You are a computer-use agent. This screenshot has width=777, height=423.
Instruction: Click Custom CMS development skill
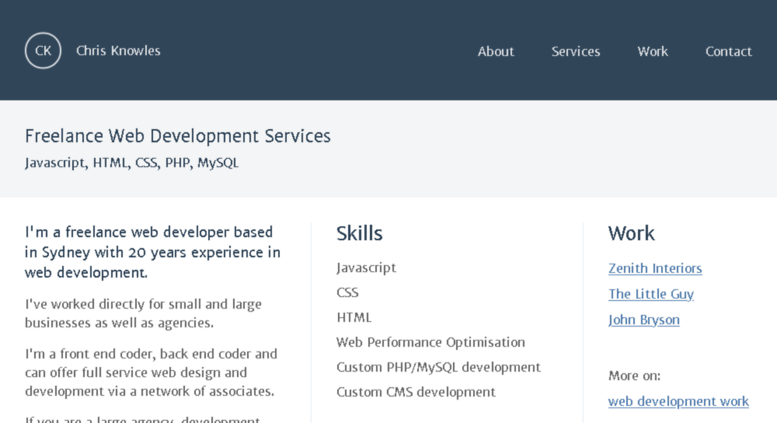click(x=416, y=392)
